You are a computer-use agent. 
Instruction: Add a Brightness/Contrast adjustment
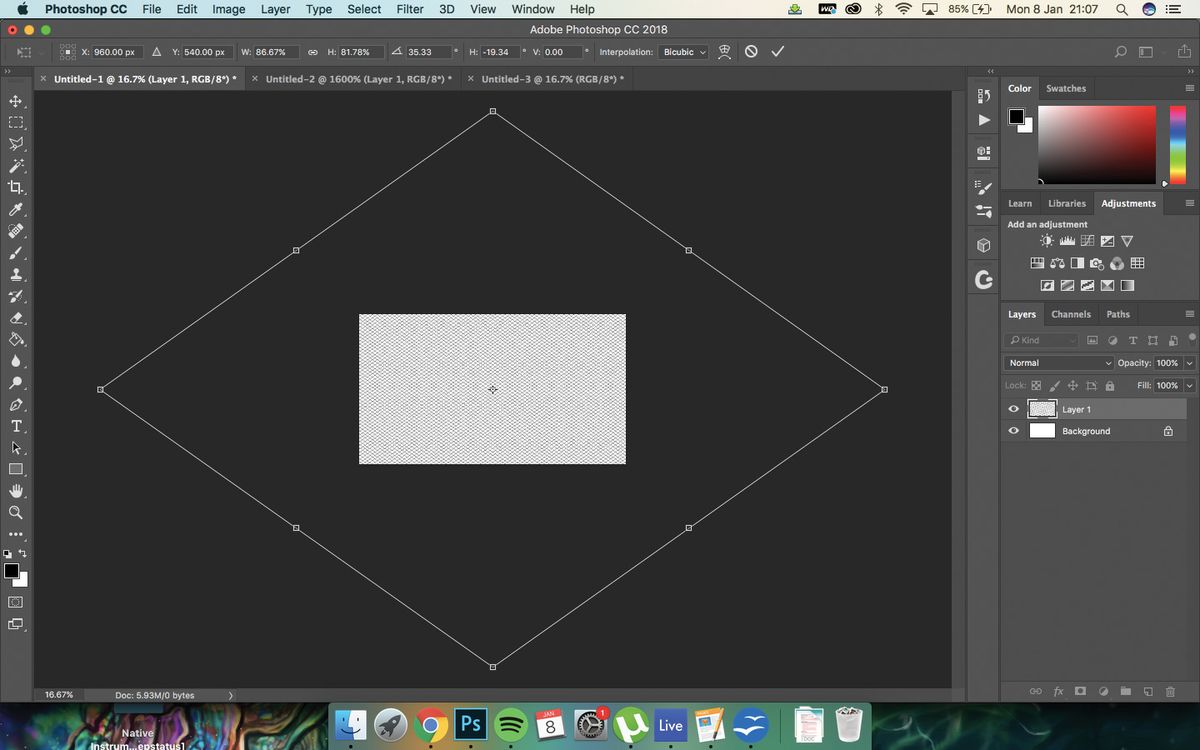tap(1046, 240)
